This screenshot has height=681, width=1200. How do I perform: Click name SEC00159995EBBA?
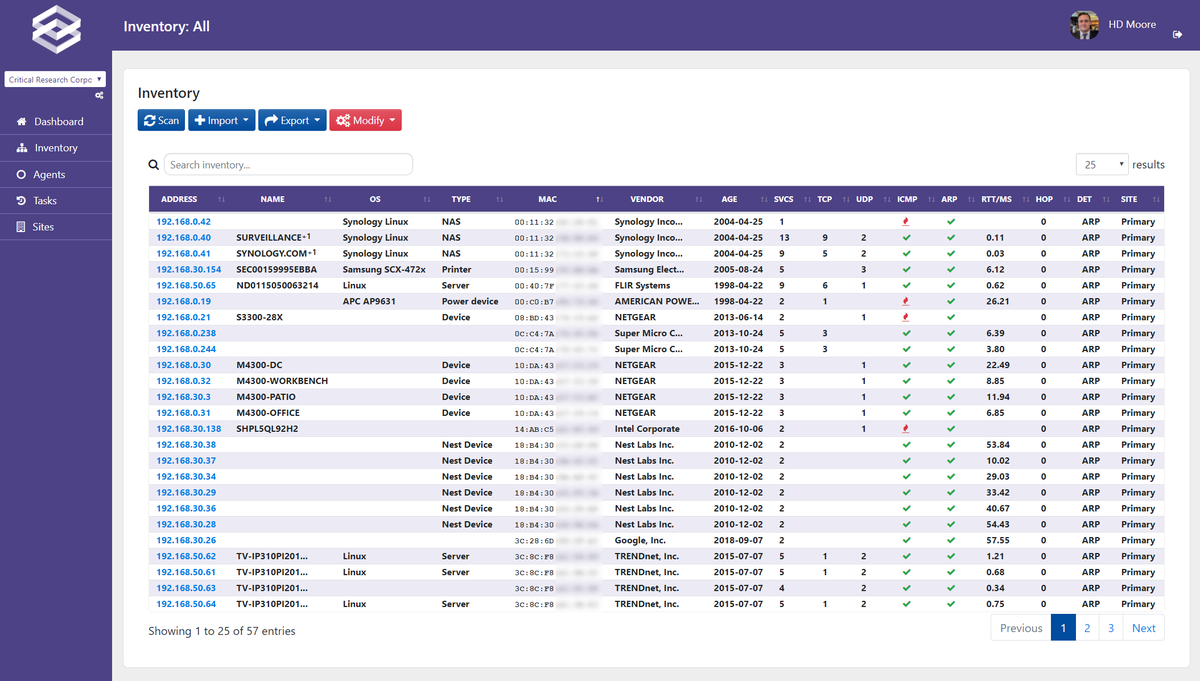click(x=277, y=270)
